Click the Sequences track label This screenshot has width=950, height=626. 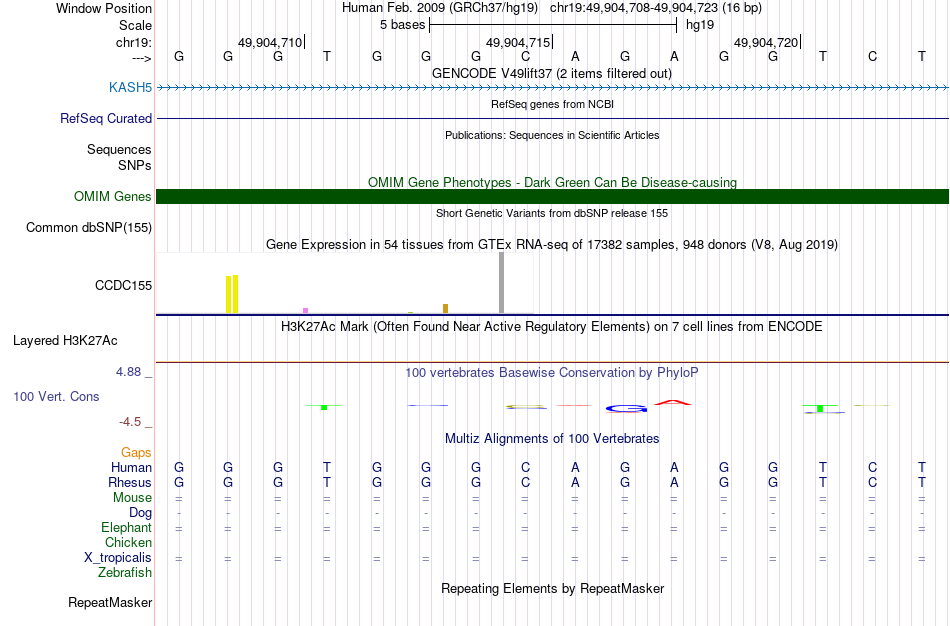point(119,149)
